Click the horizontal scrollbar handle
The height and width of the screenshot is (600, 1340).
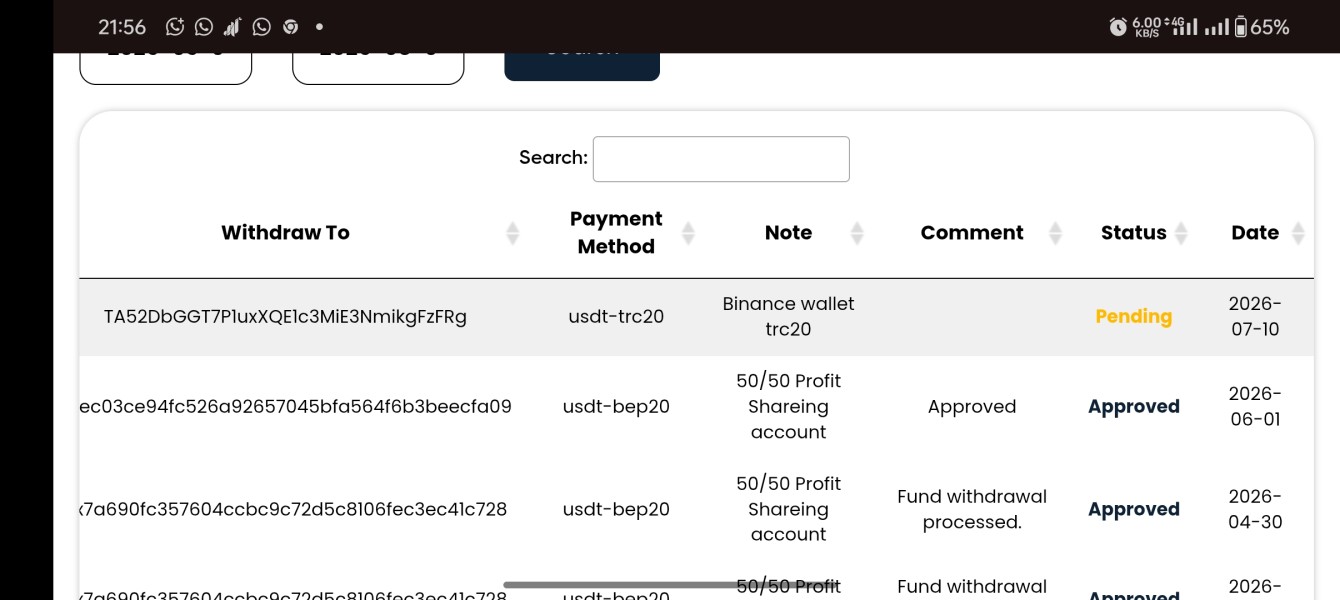tap(671, 585)
